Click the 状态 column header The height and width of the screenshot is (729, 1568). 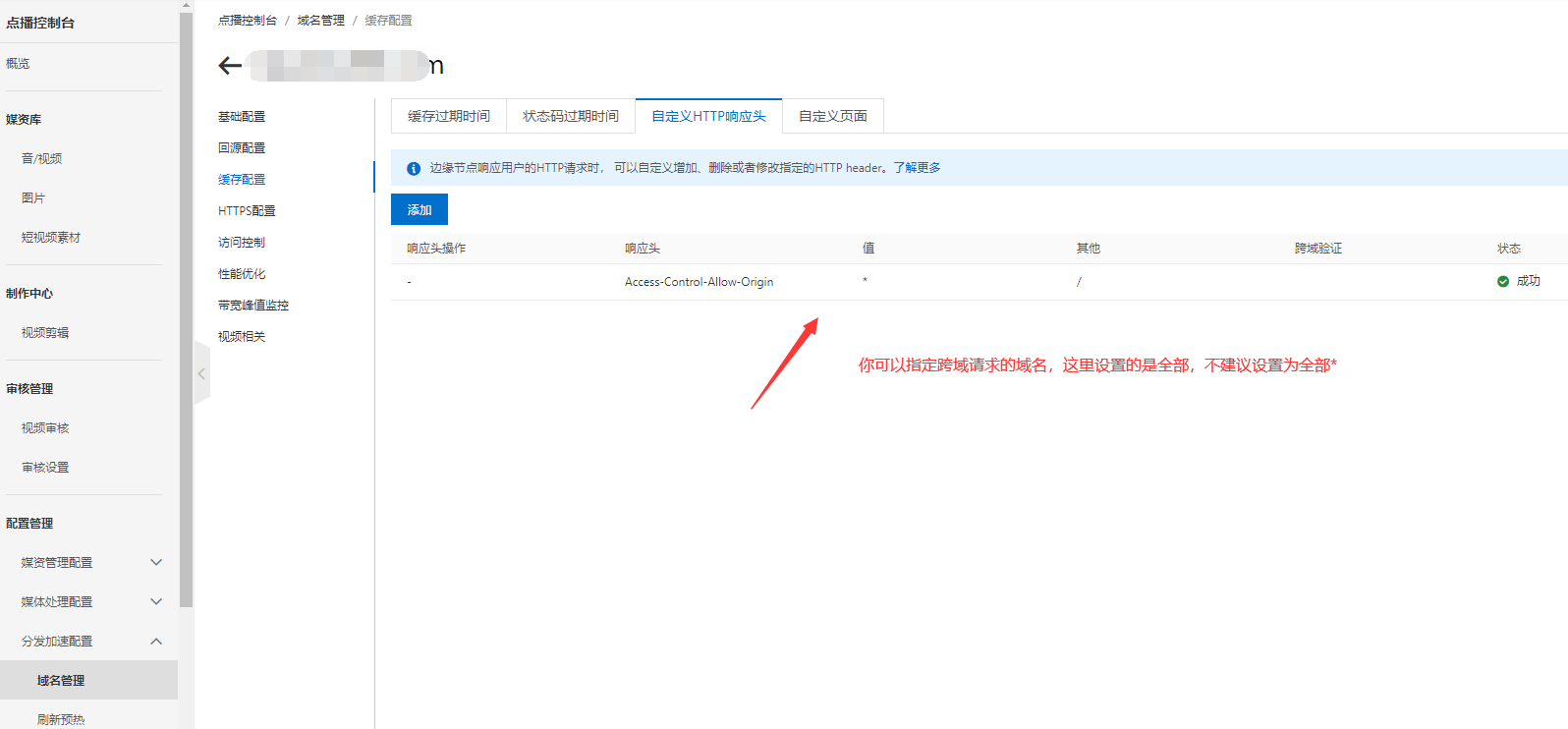point(1509,249)
